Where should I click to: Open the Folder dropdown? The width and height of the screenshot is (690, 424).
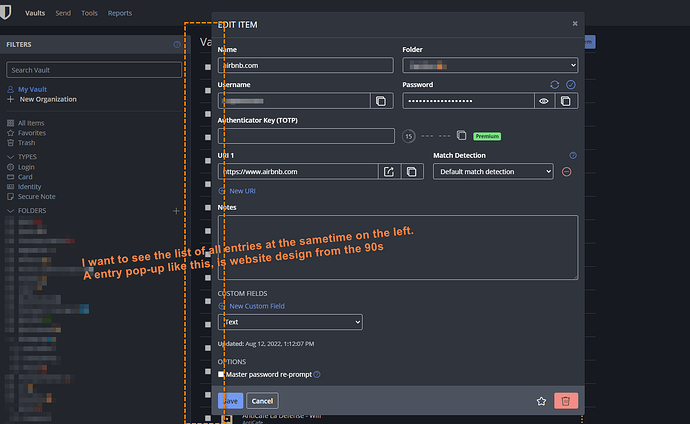(x=490, y=66)
